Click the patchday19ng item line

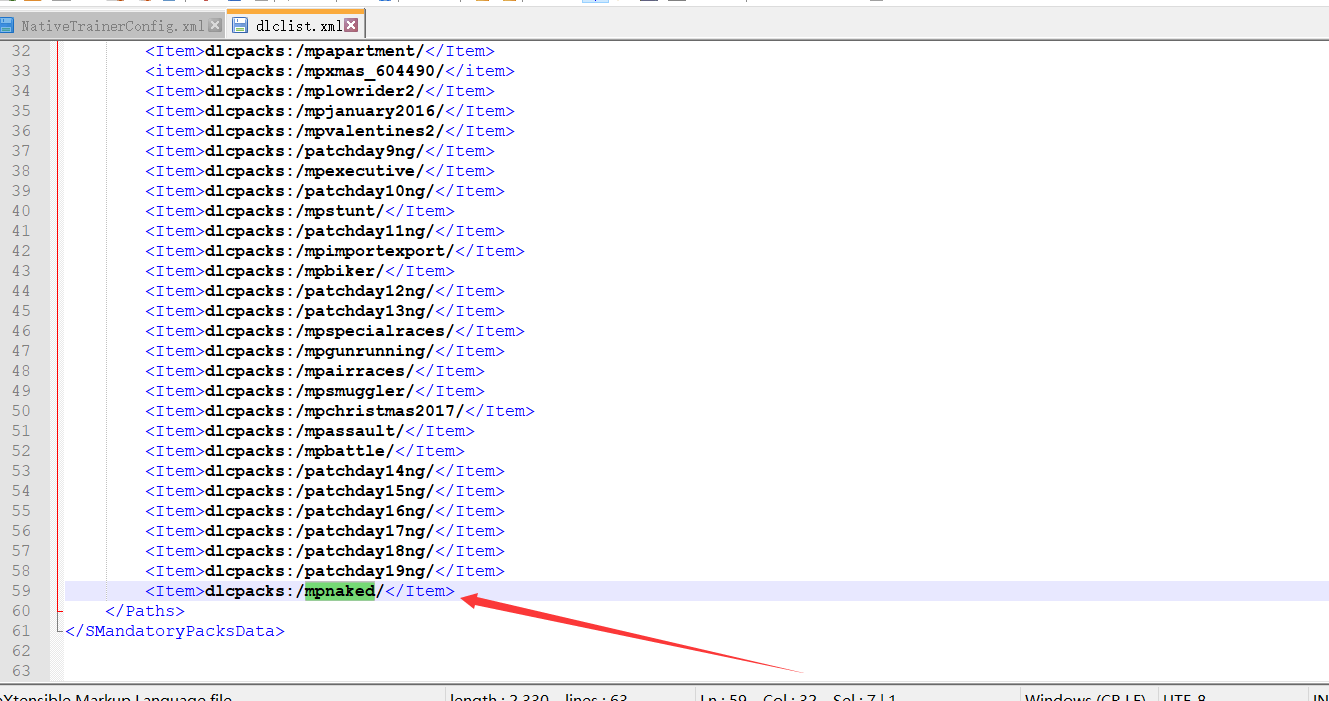pyautogui.click(x=325, y=571)
